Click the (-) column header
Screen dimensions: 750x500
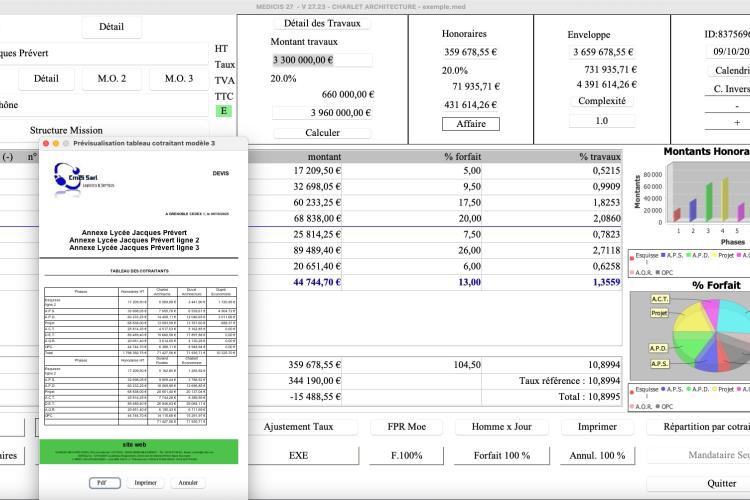[x=8, y=157]
